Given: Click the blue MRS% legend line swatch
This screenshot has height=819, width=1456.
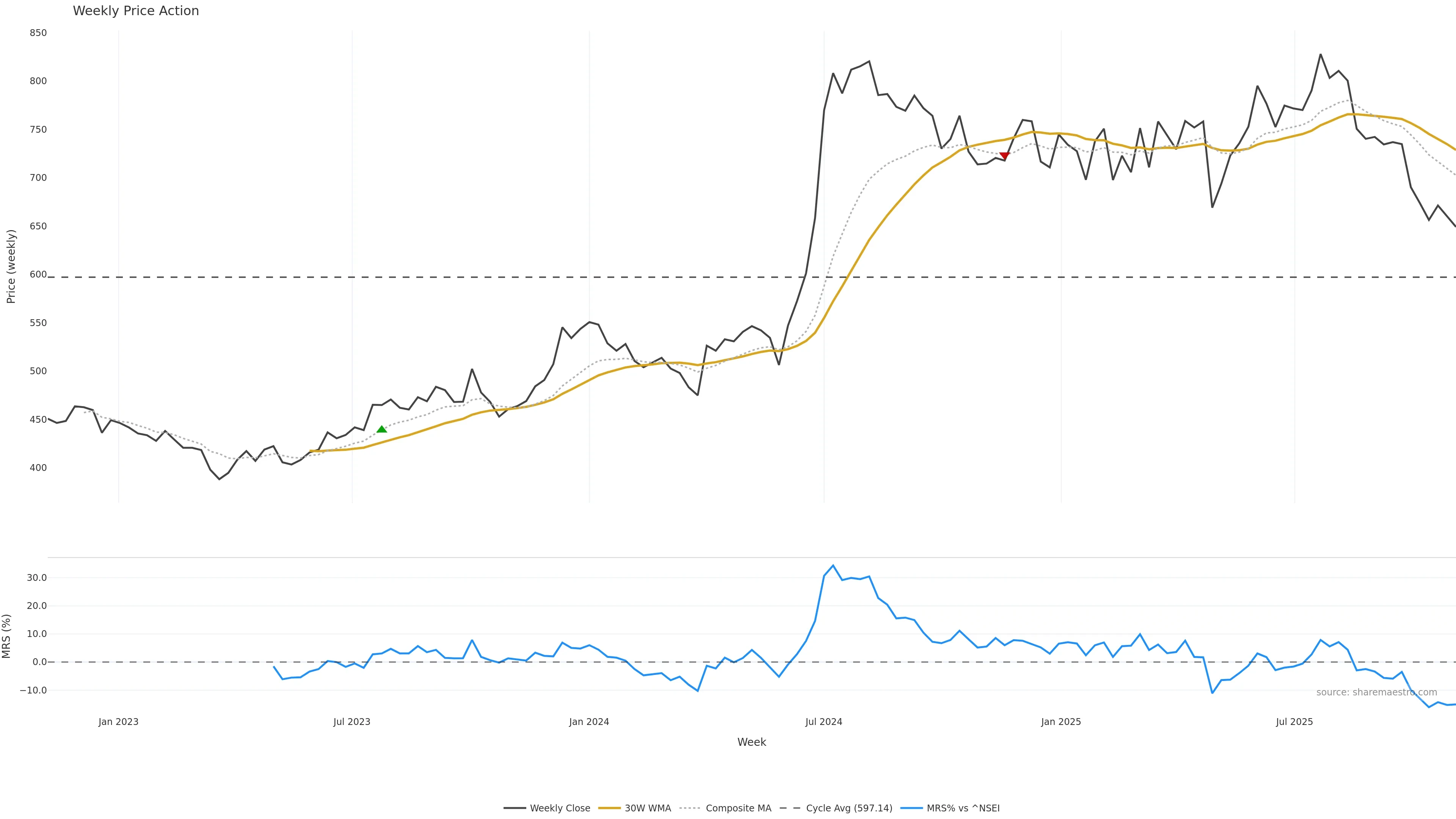Looking at the screenshot, I should [x=911, y=808].
